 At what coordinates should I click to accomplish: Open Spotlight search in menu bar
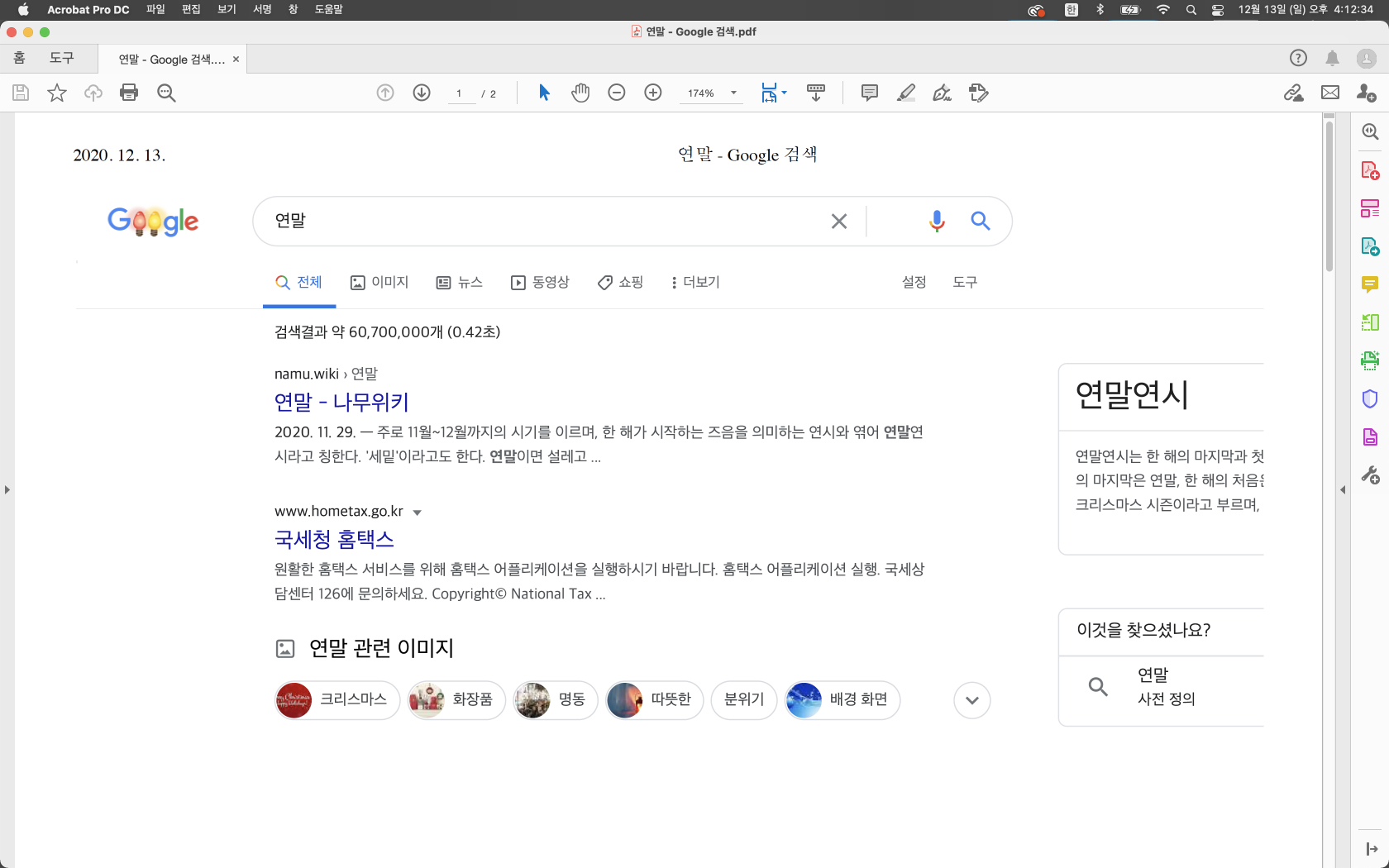pyautogui.click(x=1191, y=10)
